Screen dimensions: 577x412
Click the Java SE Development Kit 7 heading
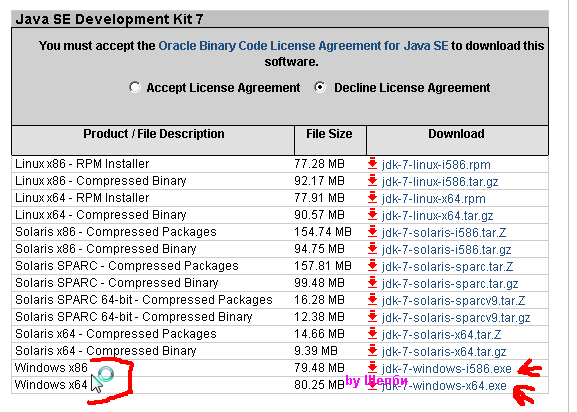pos(109,19)
